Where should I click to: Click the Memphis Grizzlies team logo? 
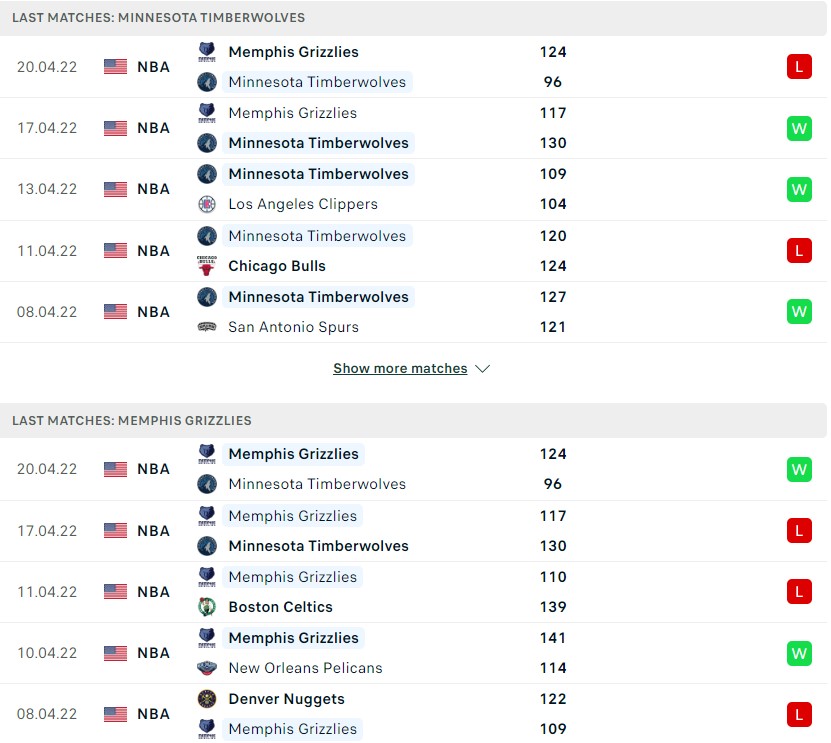point(207,52)
